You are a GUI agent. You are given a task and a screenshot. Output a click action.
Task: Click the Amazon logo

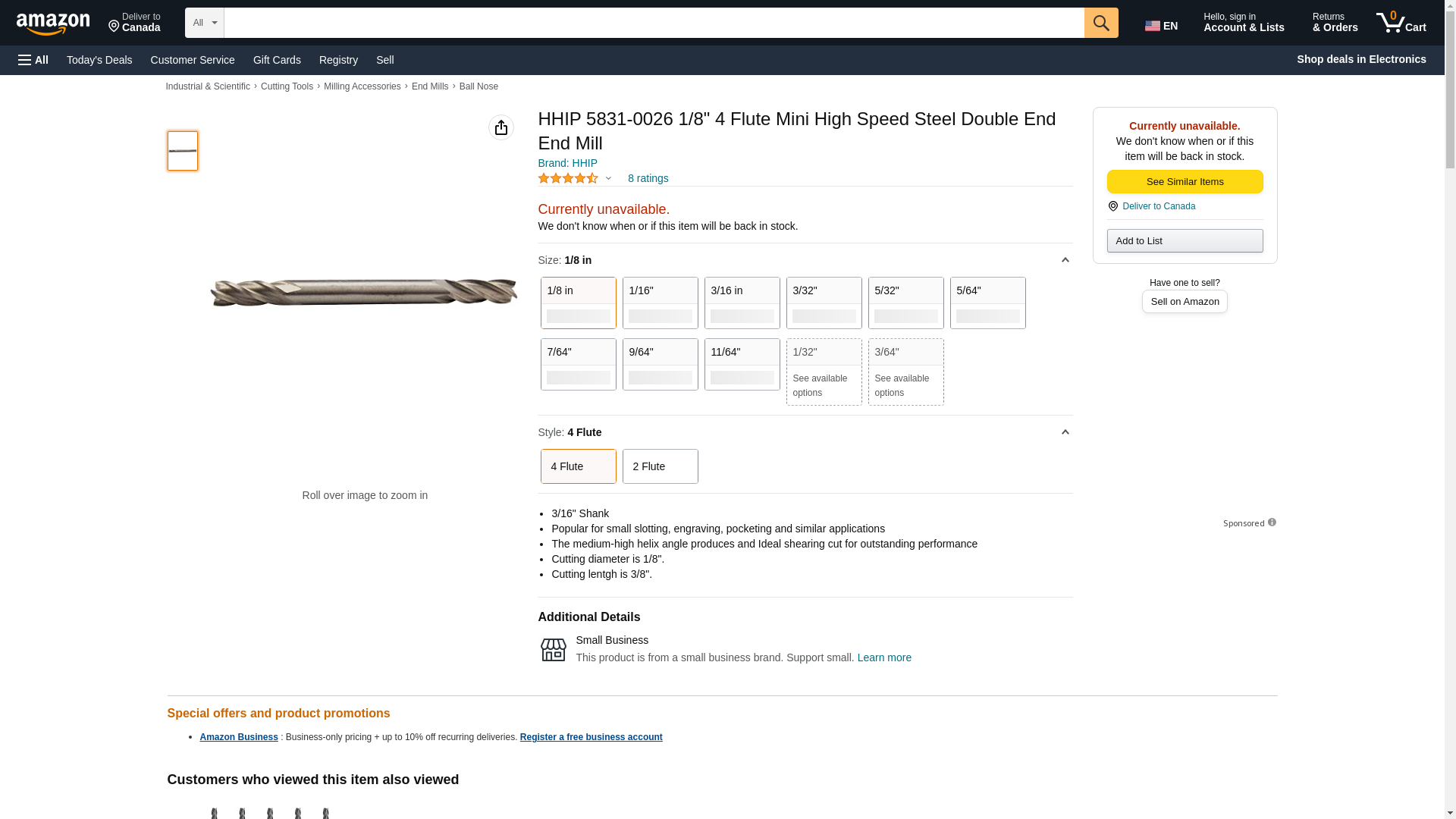coord(53,24)
